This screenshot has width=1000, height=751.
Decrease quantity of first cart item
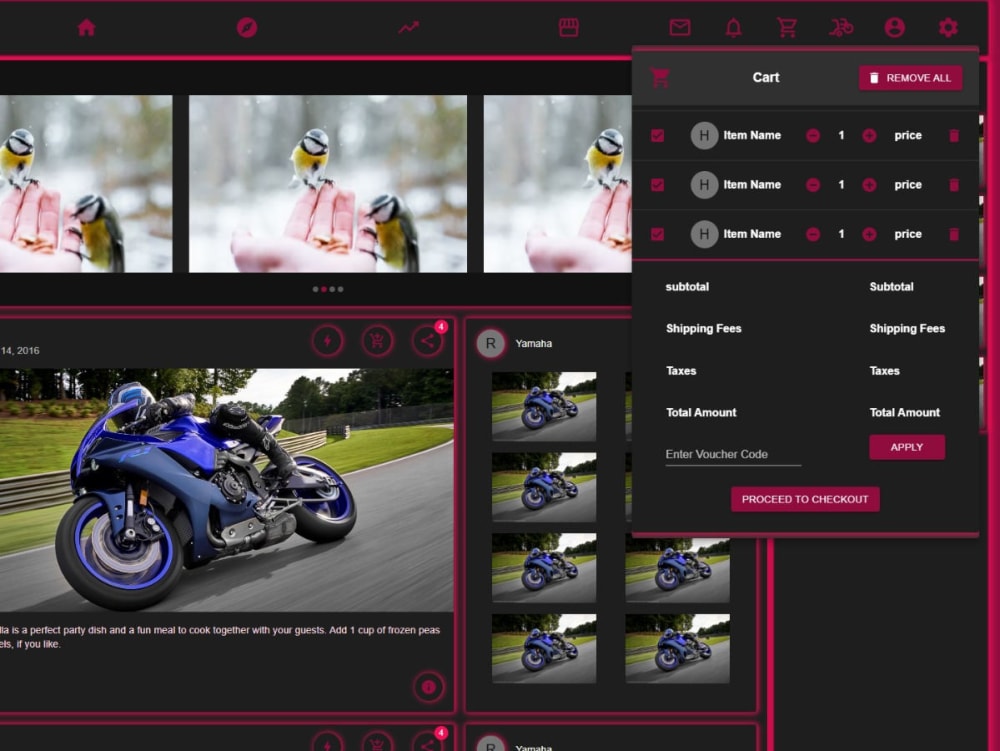(x=812, y=135)
